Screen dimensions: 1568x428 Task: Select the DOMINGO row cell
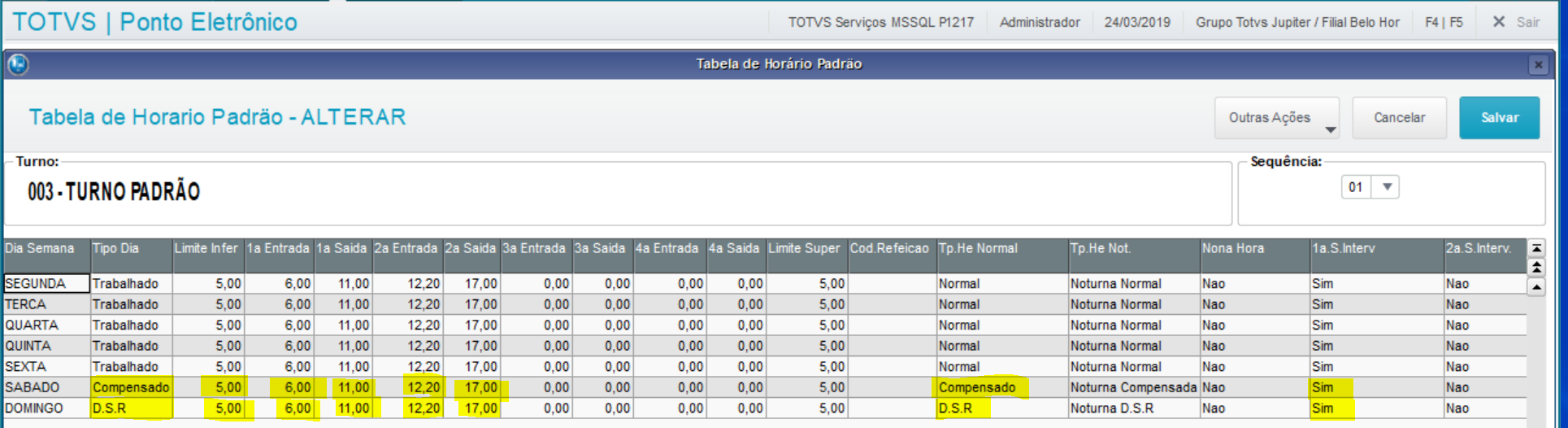click(46, 408)
